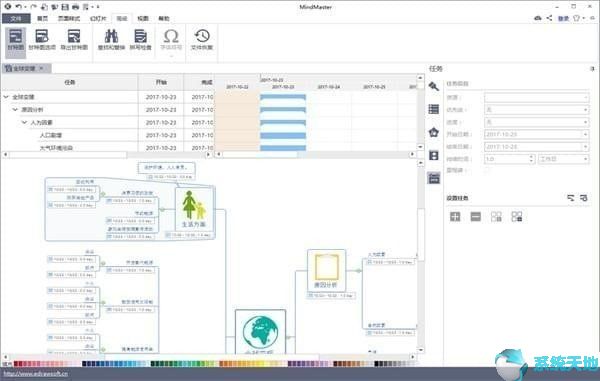The image size is (600, 381).
Task: Switch to the View ribbon tab
Action: point(143,18)
